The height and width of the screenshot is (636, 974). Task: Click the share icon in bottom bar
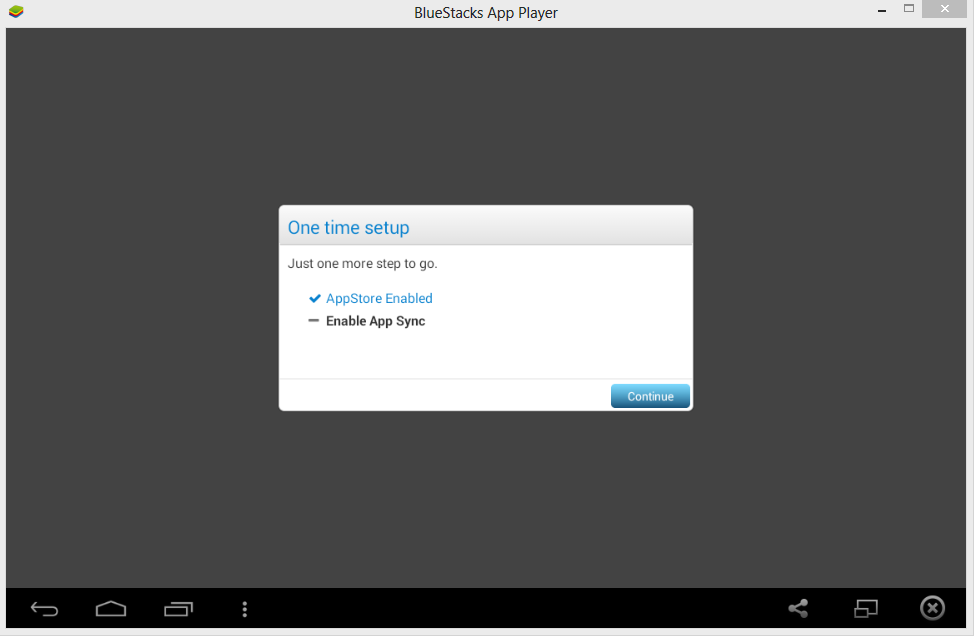(798, 608)
